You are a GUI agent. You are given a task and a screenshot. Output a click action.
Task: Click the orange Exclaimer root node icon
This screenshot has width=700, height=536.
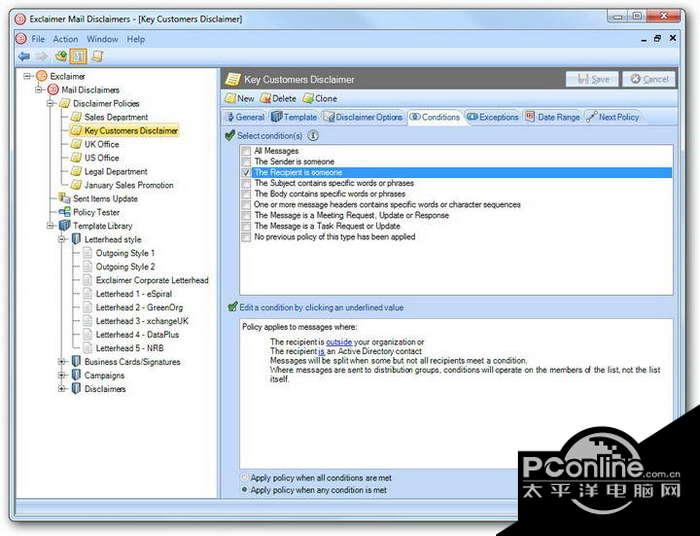click(42, 76)
